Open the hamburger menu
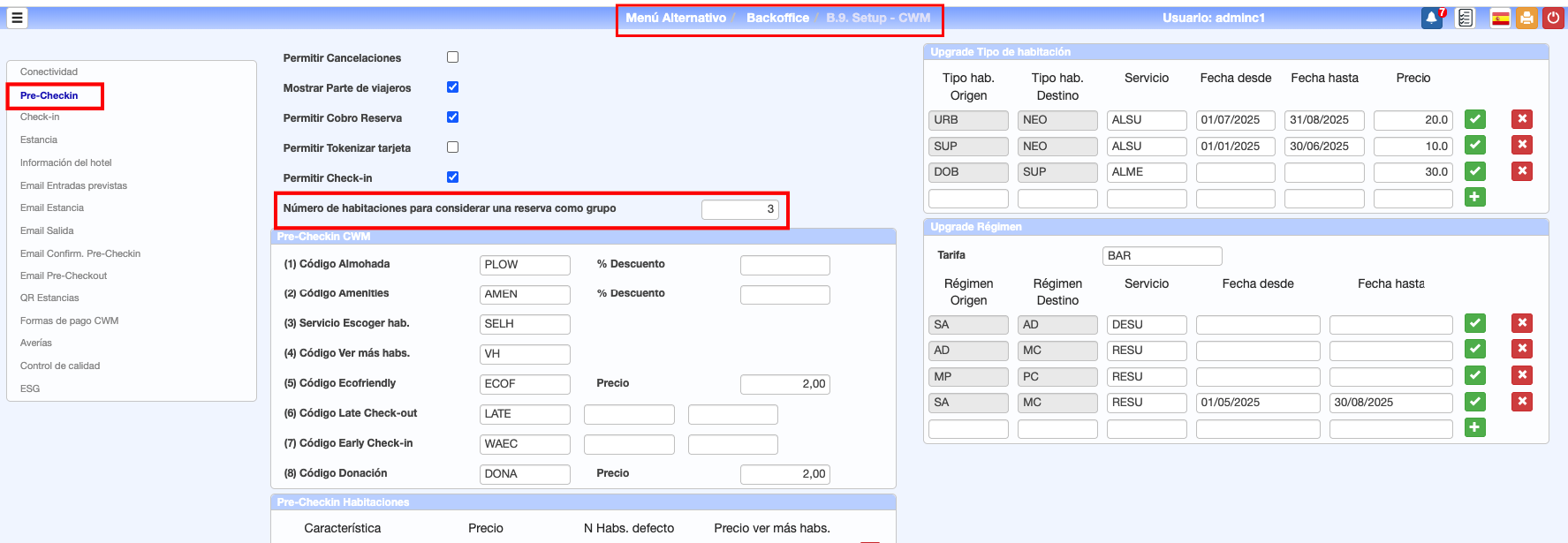1568x543 pixels. click(x=17, y=18)
